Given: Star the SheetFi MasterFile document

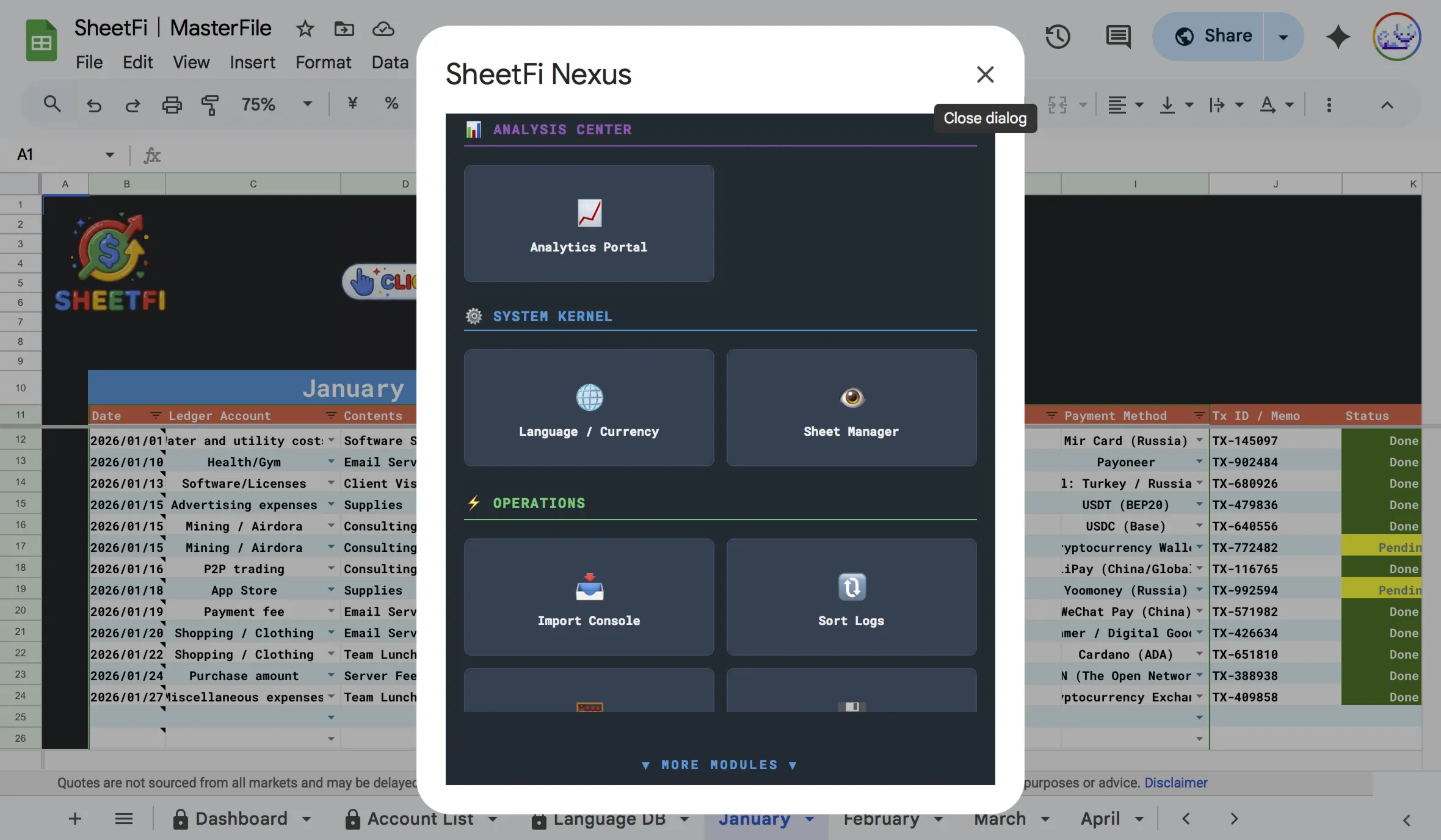Looking at the screenshot, I should (x=305, y=29).
